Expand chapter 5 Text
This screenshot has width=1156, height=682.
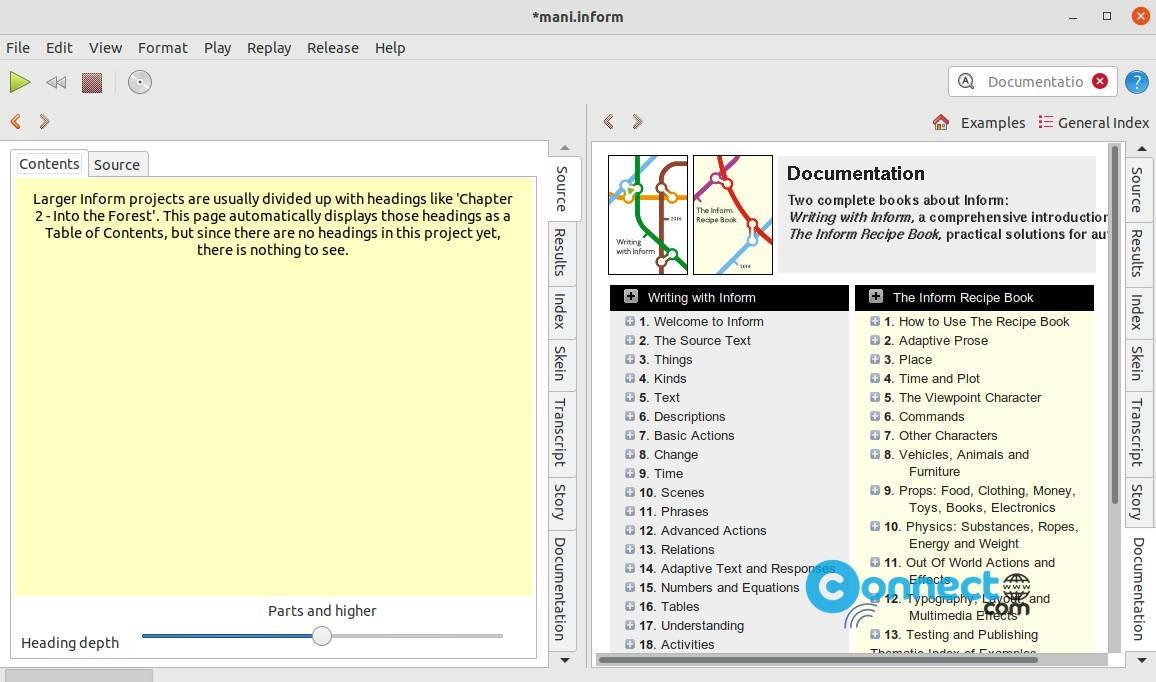[x=630, y=397]
